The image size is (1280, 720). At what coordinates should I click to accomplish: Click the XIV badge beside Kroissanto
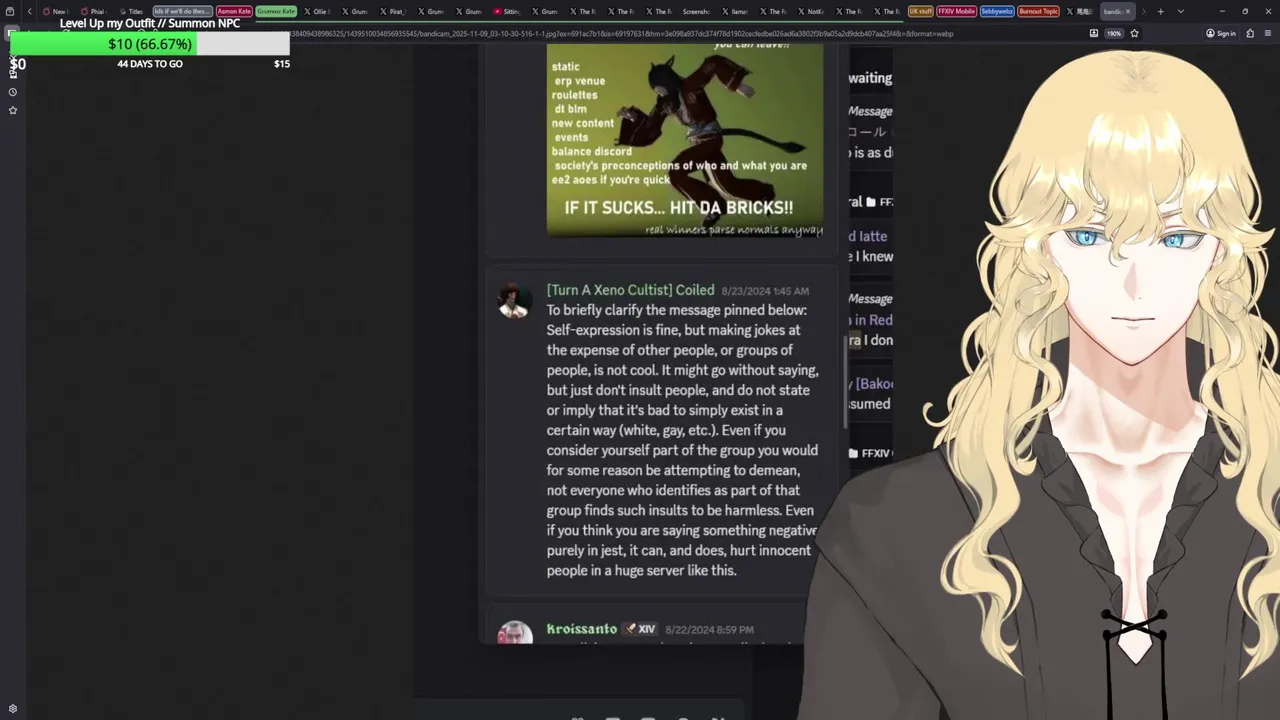pos(639,629)
